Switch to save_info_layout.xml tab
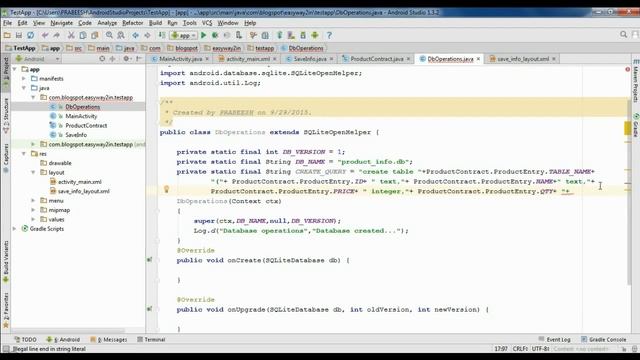The height and width of the screenshot is (360, 640). pos(522,59)
